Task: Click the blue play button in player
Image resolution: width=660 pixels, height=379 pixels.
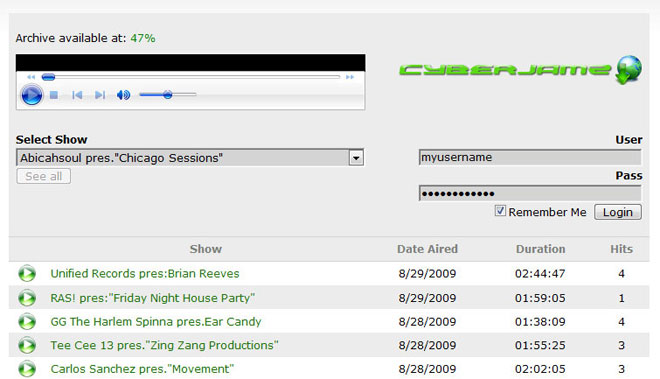Action: coord(32,95)
